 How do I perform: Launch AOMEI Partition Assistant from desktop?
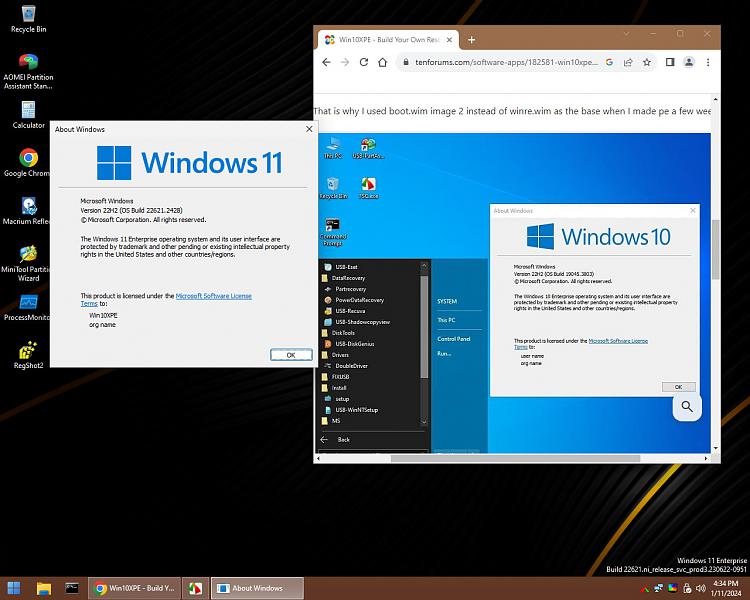(x=28, y=71)
